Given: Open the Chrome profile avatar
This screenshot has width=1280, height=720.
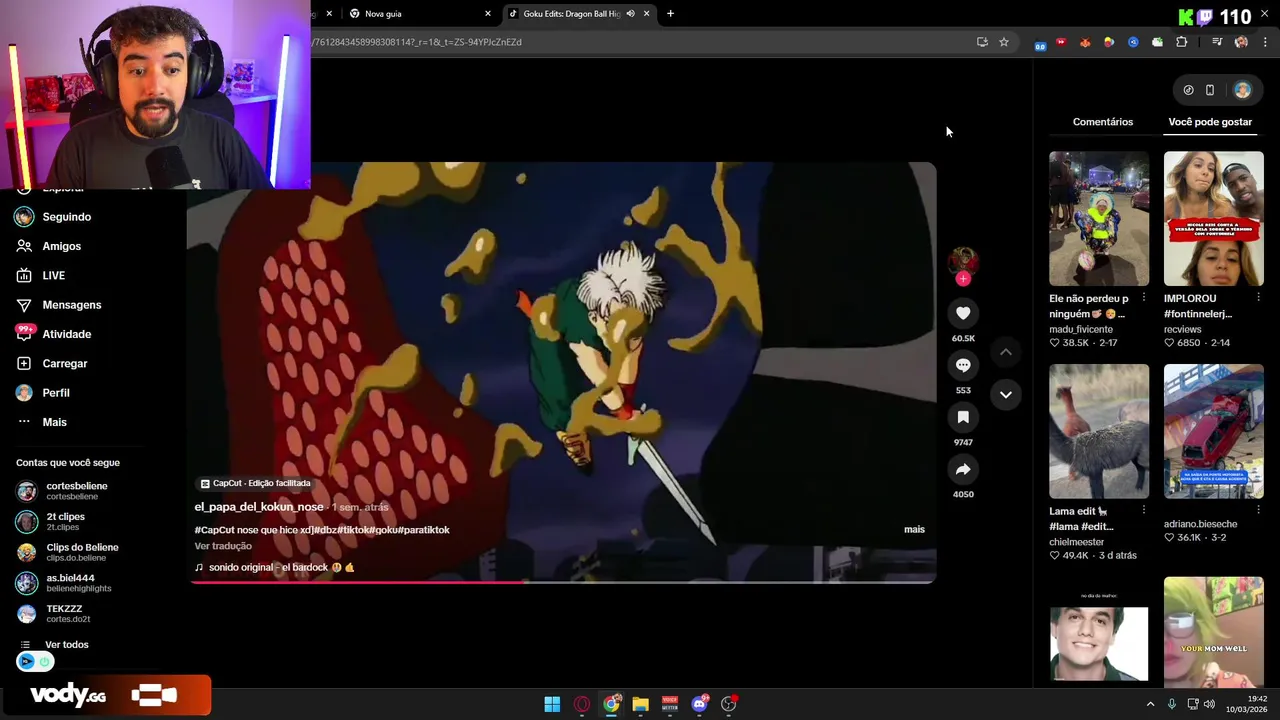Looking at the screenshot, I should click(1241, 42).
